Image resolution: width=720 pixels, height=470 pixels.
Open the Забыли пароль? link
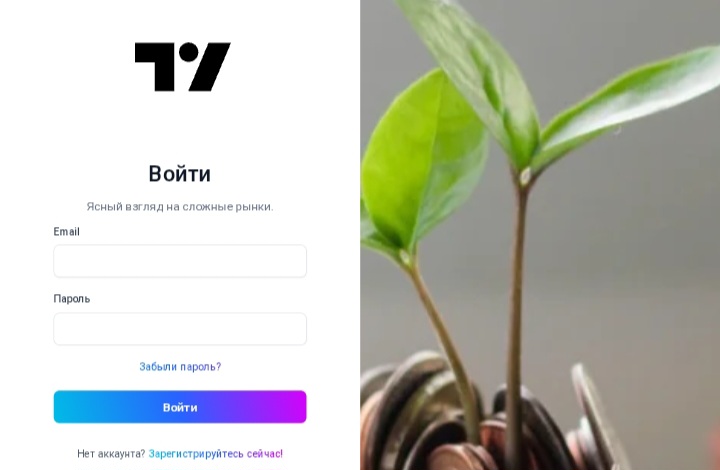tap(180, 367)
